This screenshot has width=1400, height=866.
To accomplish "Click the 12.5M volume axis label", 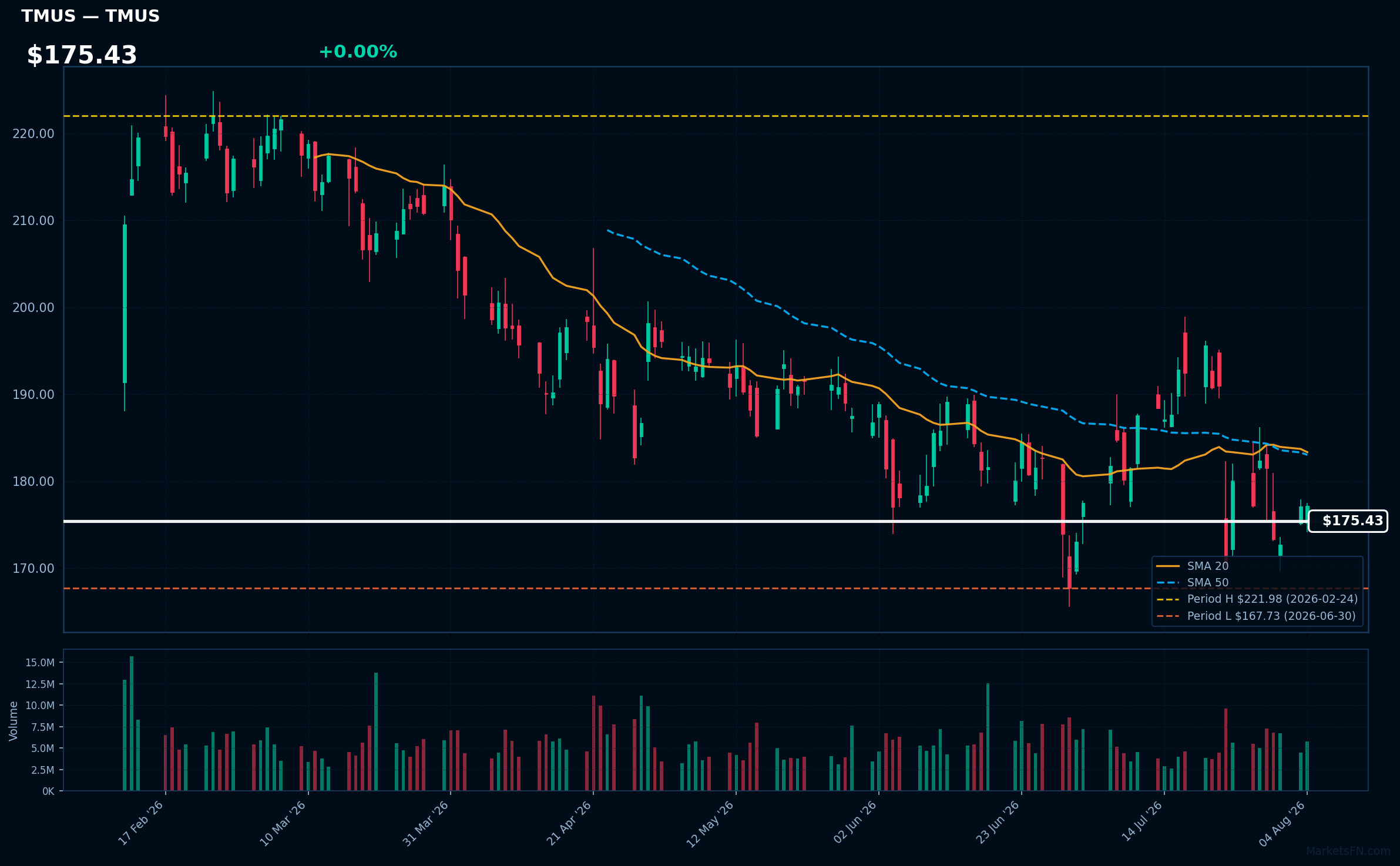I will 40,684.
